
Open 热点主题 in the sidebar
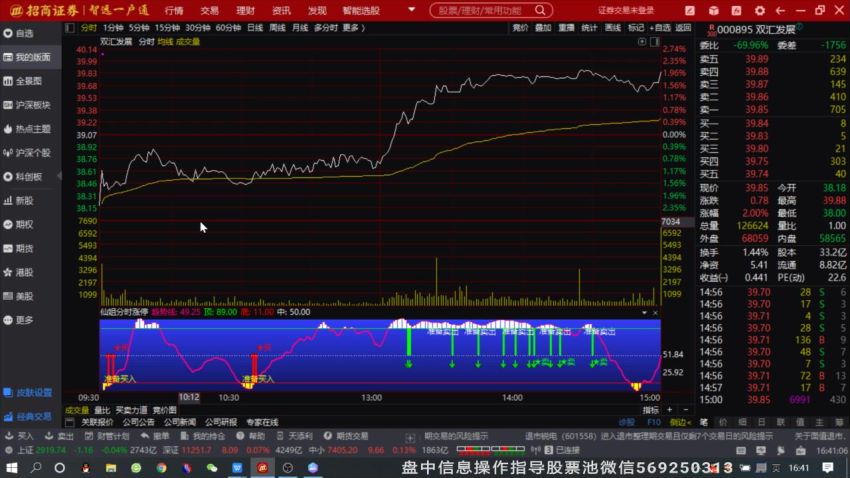(x=27, y=129)
